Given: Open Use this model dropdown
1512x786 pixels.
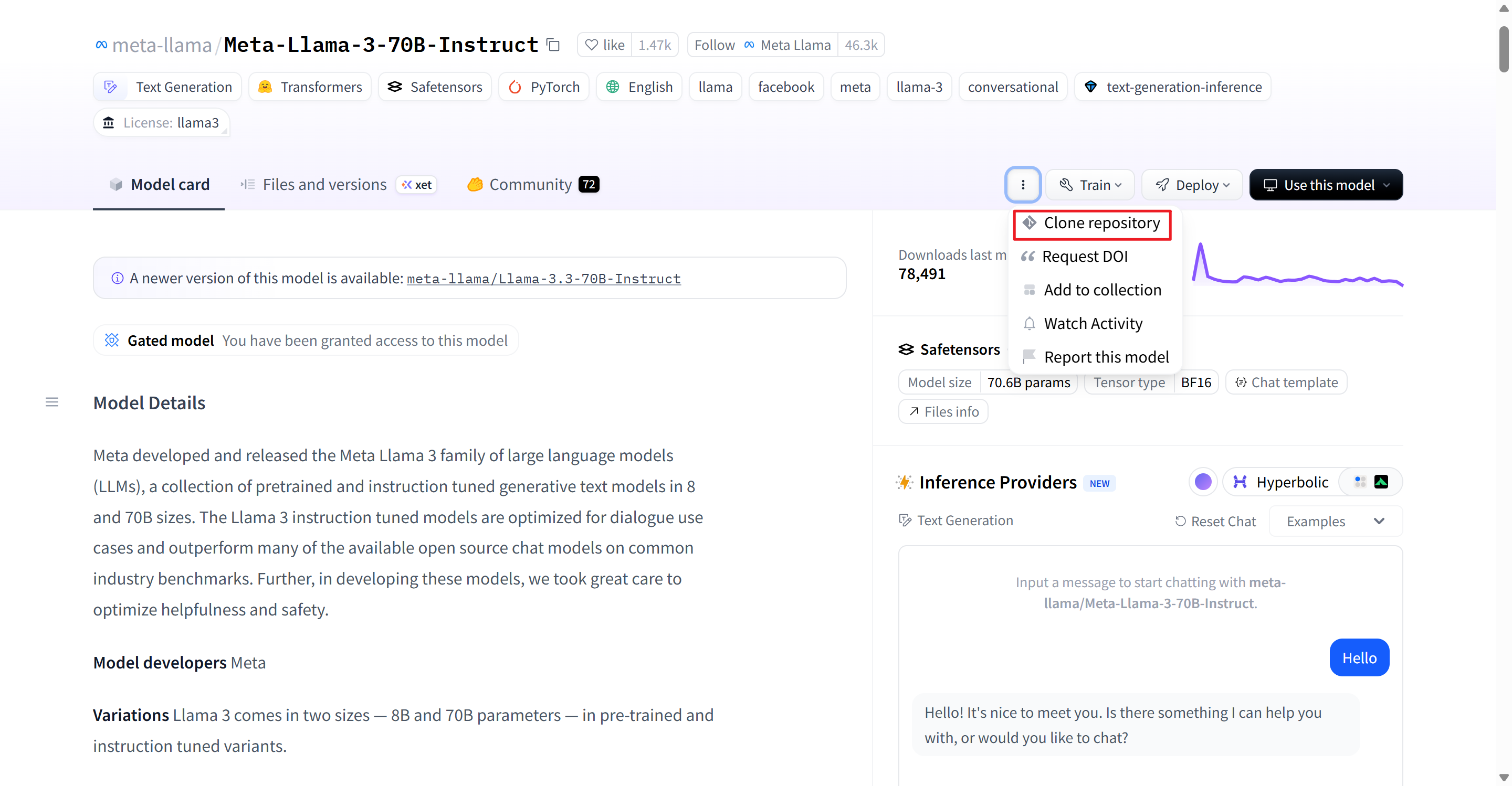Looking at the screenshot, I should pyautogui.click(x=1326, y=185).
